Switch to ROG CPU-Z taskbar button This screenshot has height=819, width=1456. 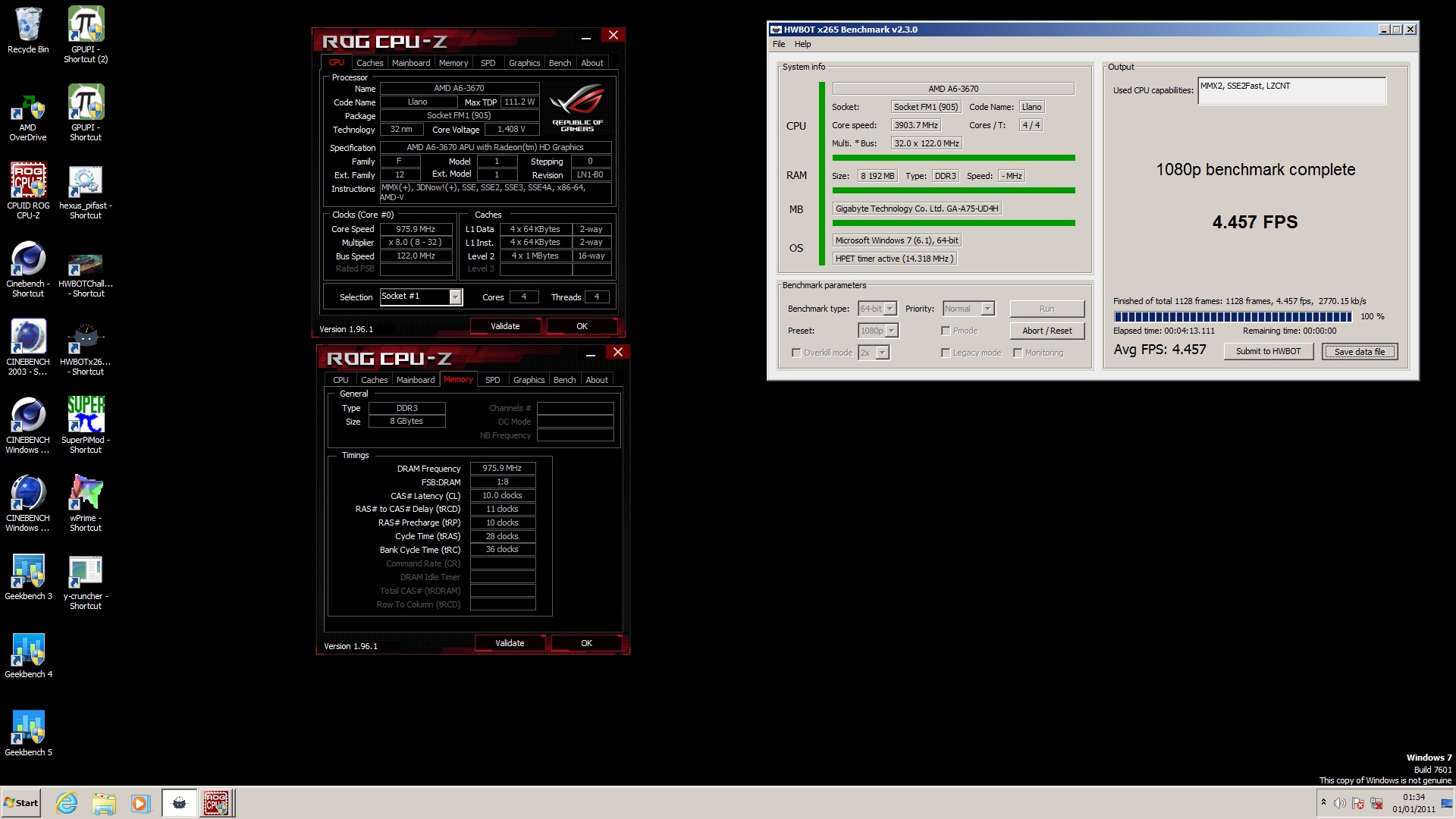[218, 803]
